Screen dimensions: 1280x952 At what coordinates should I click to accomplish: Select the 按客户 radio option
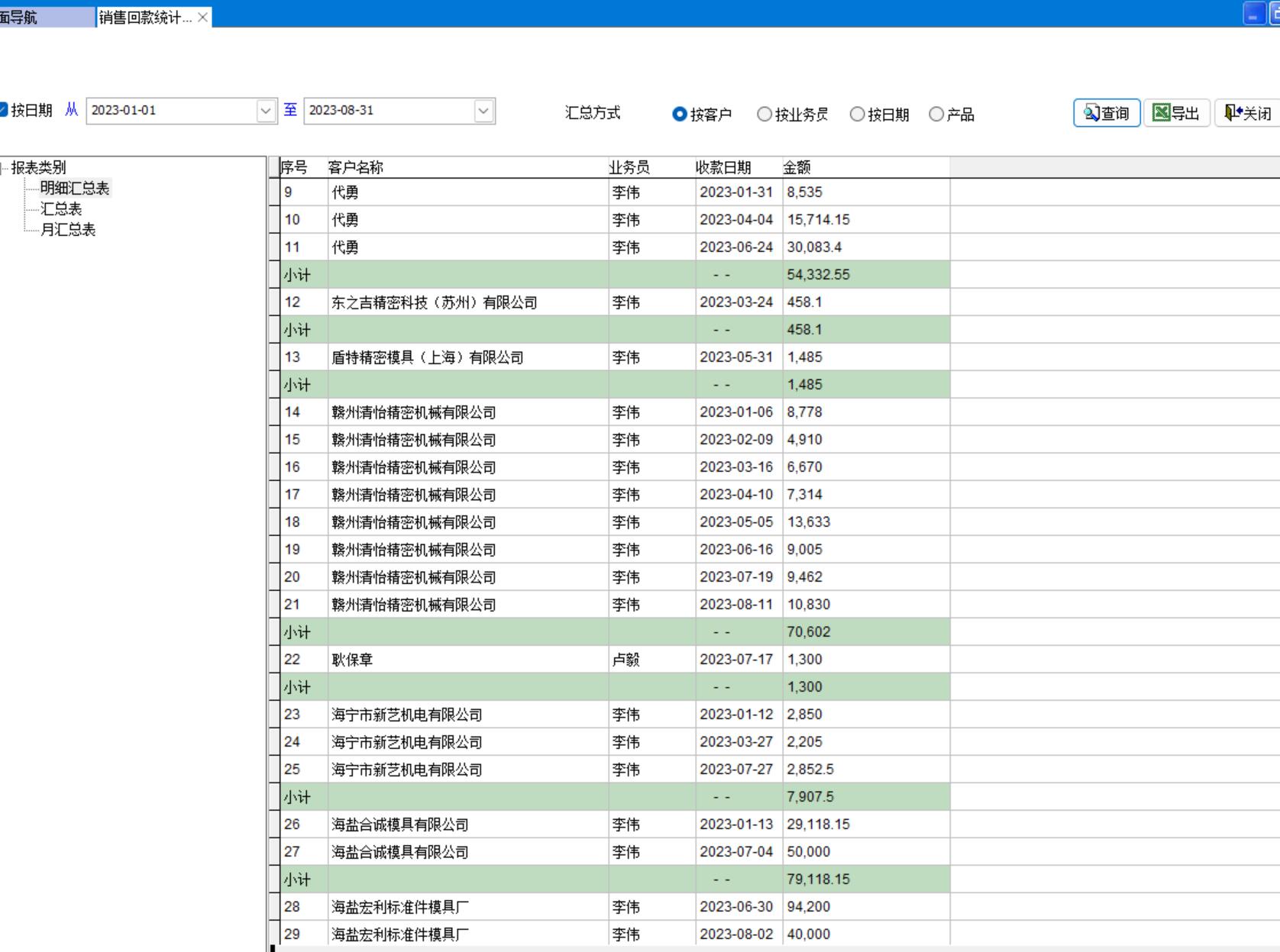(x=679, y=114)
